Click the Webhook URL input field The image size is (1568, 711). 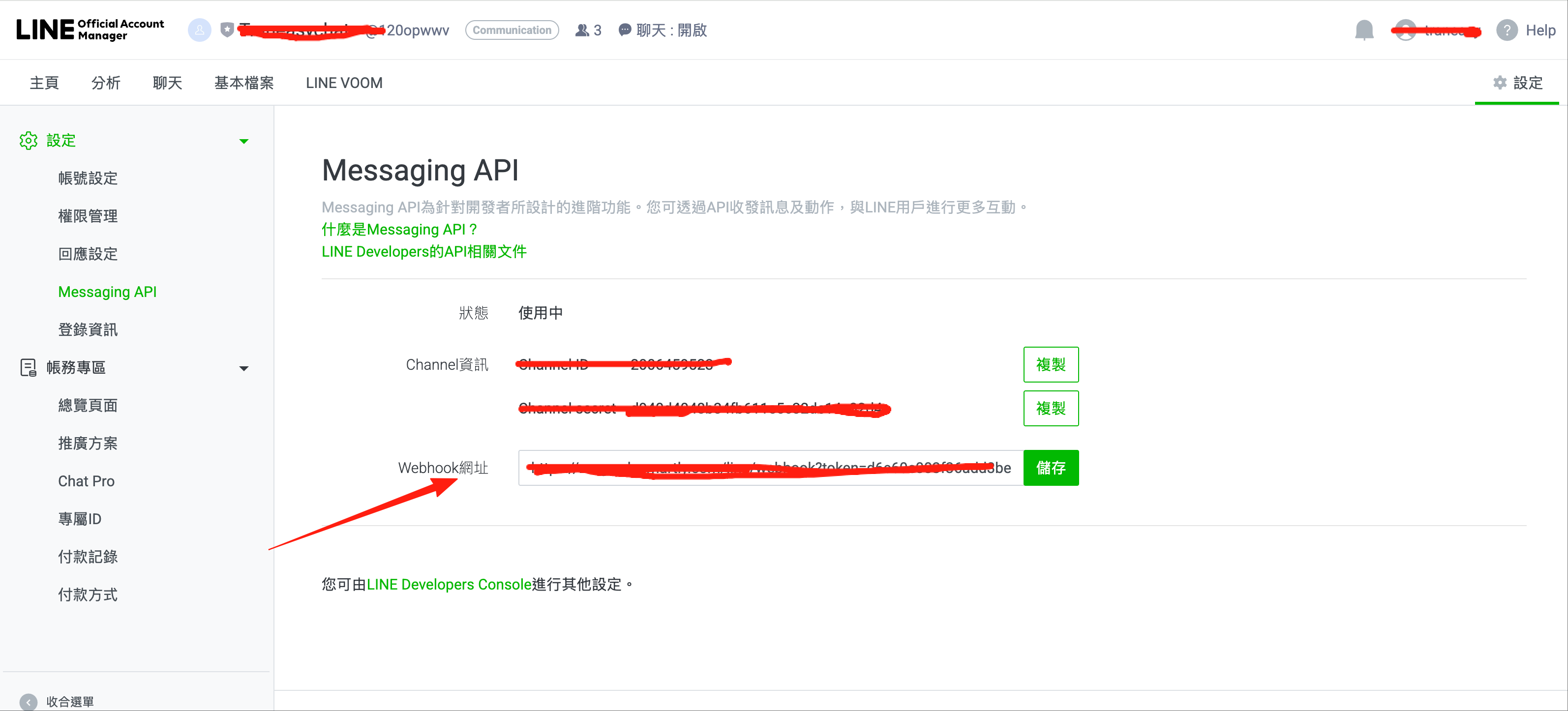click(770, 468)
